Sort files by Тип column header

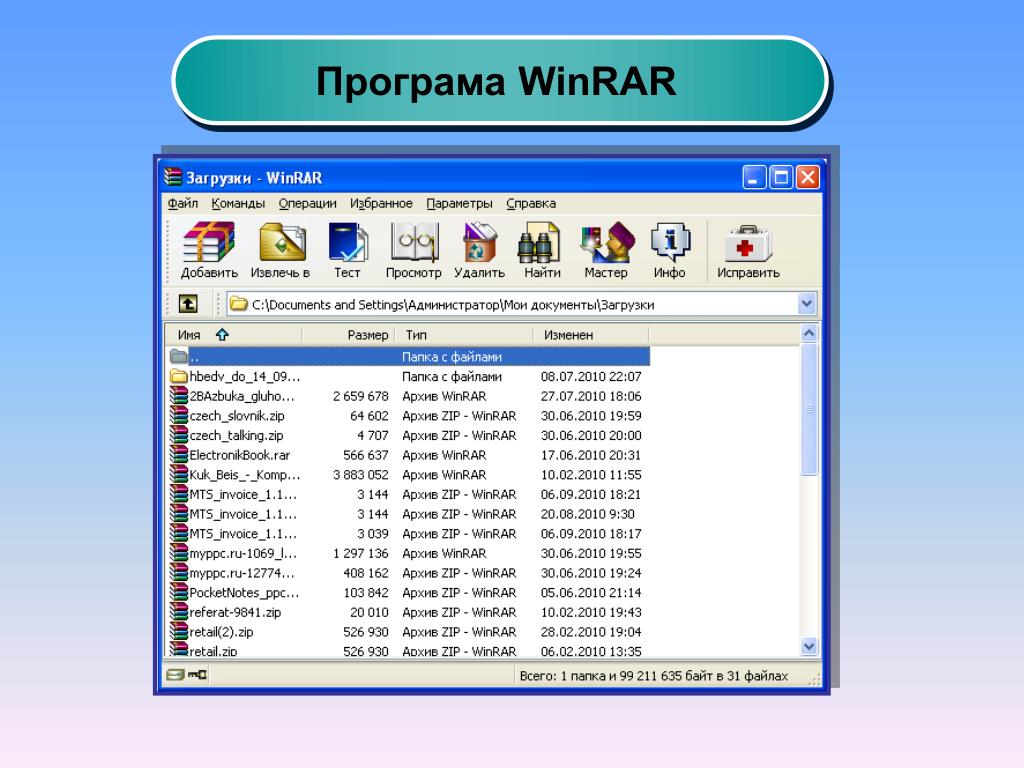point(464,334)
